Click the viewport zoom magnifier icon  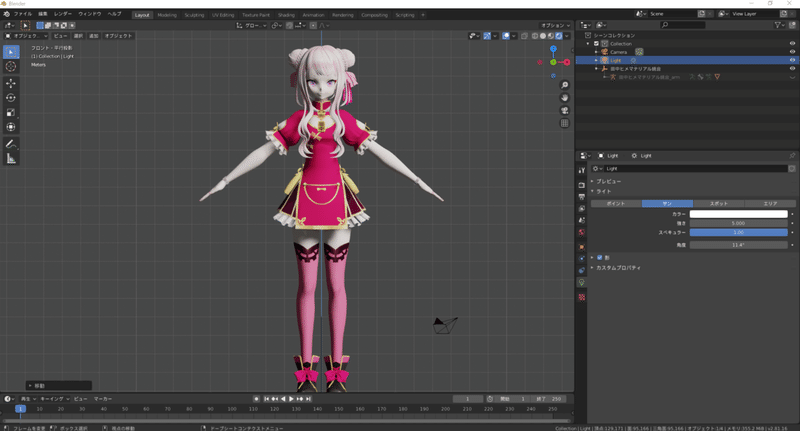coord(564,85)
